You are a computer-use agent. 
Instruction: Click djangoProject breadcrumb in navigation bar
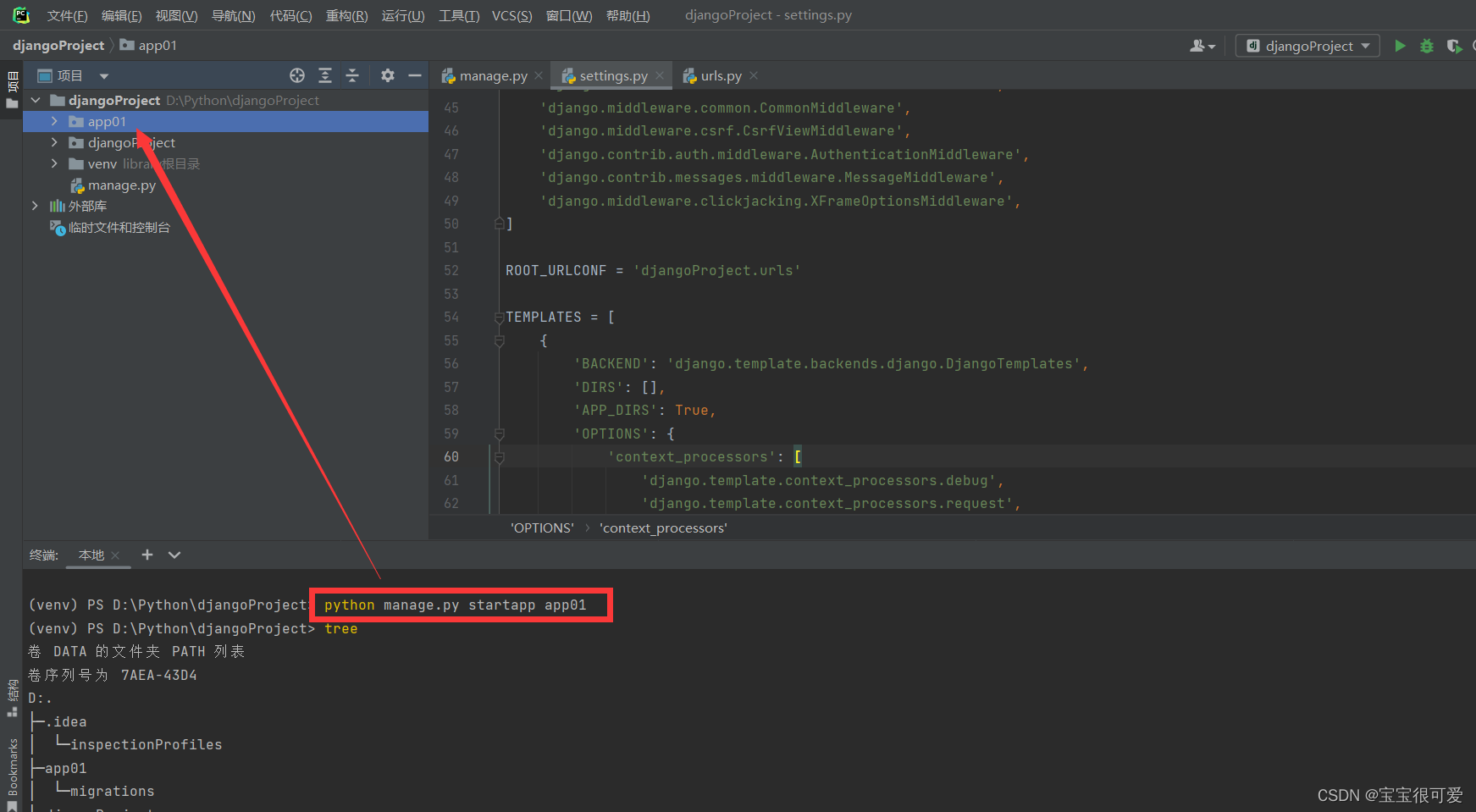[x=58, y=46]
